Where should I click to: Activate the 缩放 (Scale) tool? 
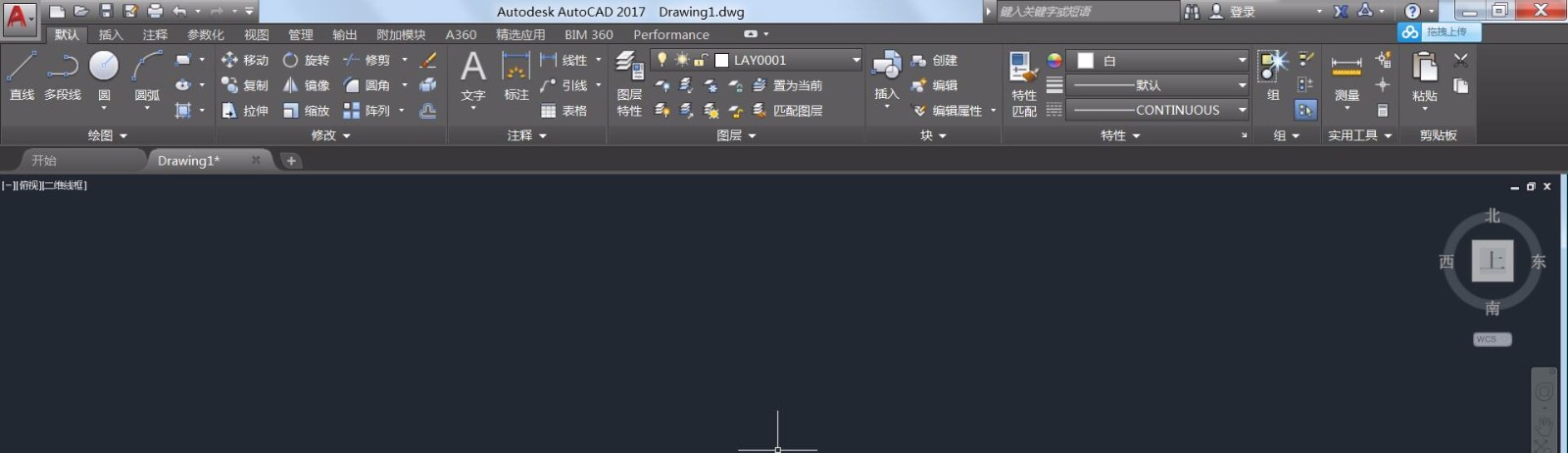pos(306,111)
